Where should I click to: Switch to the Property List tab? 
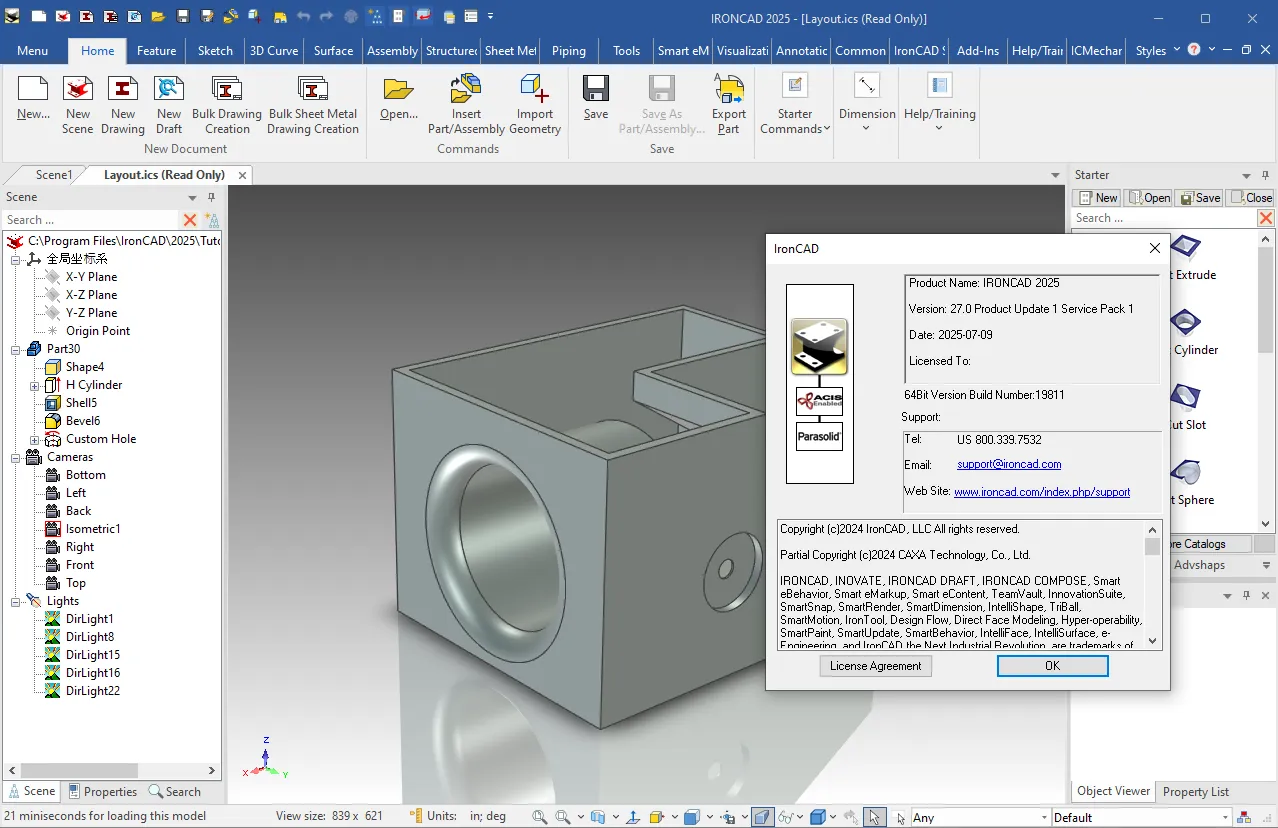coord(1195,791)
